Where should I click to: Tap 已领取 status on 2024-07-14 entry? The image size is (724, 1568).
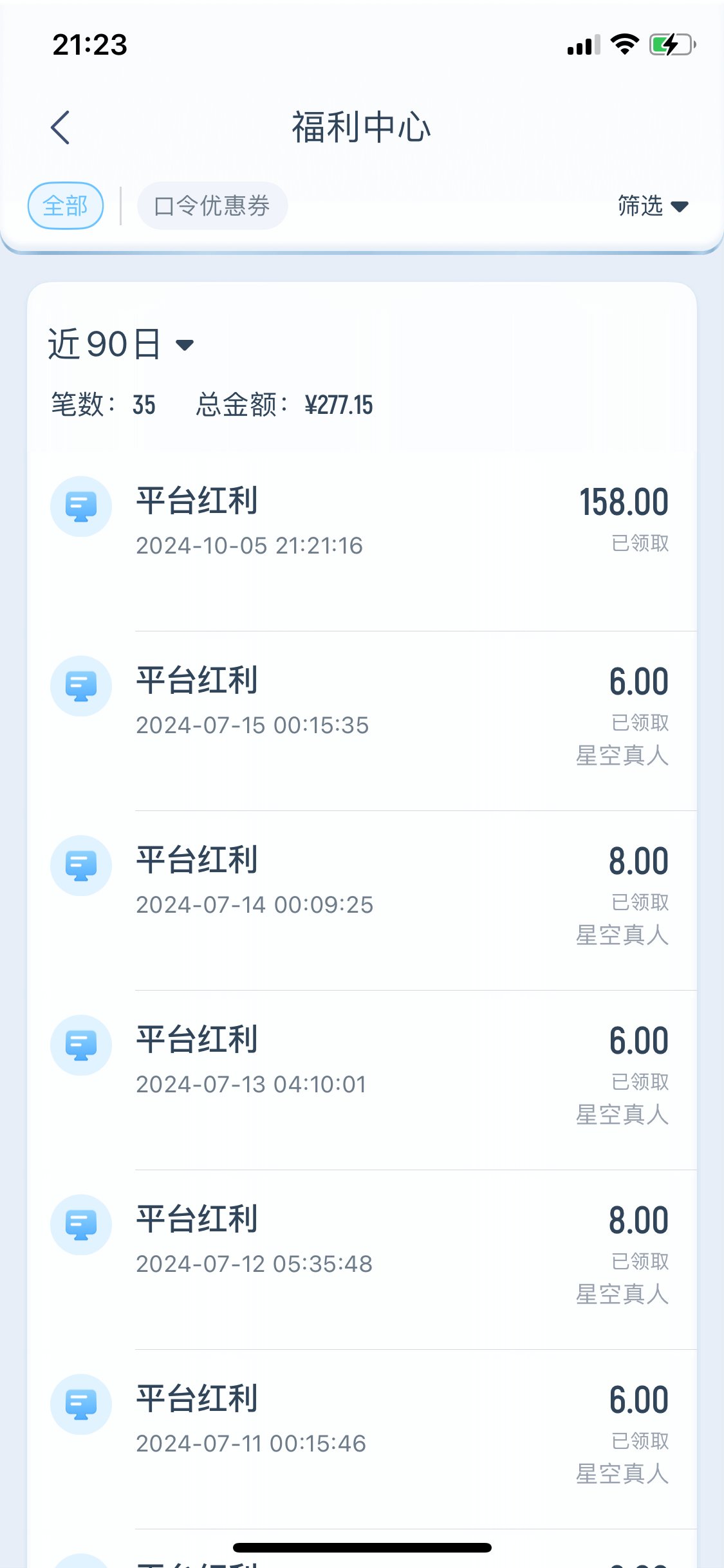pos(640,902)
